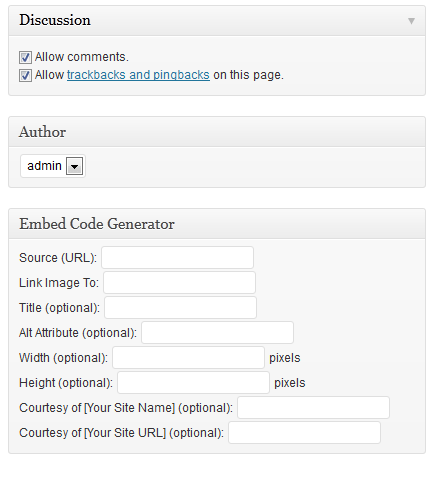
Task: Select the Title (optional) text box
Action: pos(180,308)
